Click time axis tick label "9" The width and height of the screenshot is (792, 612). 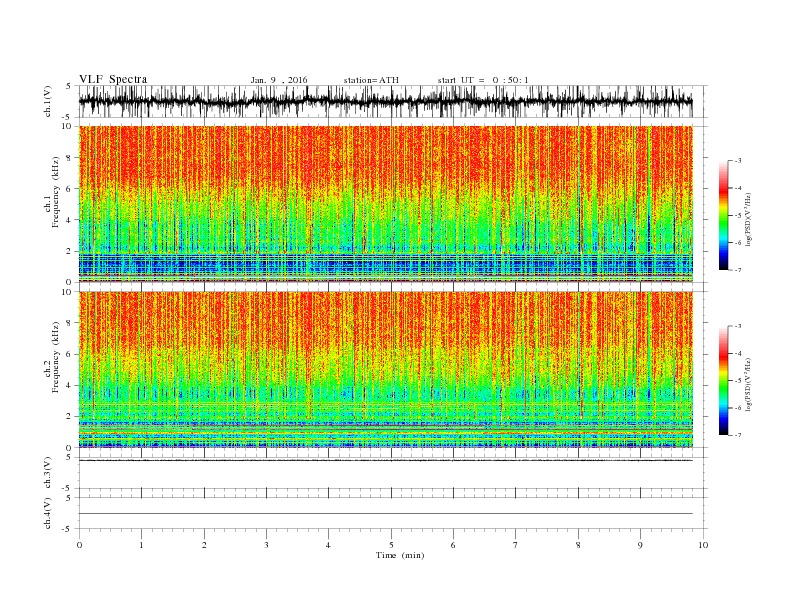640,545
